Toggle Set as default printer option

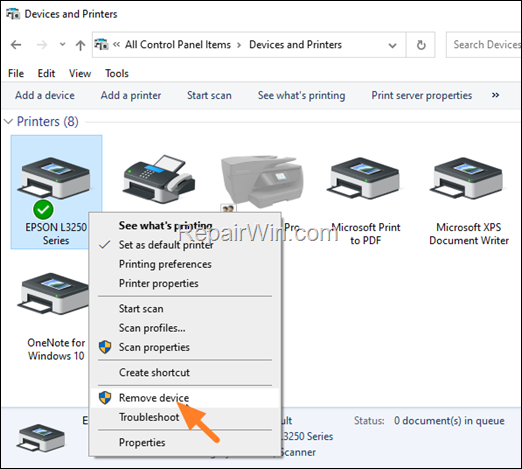(185, 245)
